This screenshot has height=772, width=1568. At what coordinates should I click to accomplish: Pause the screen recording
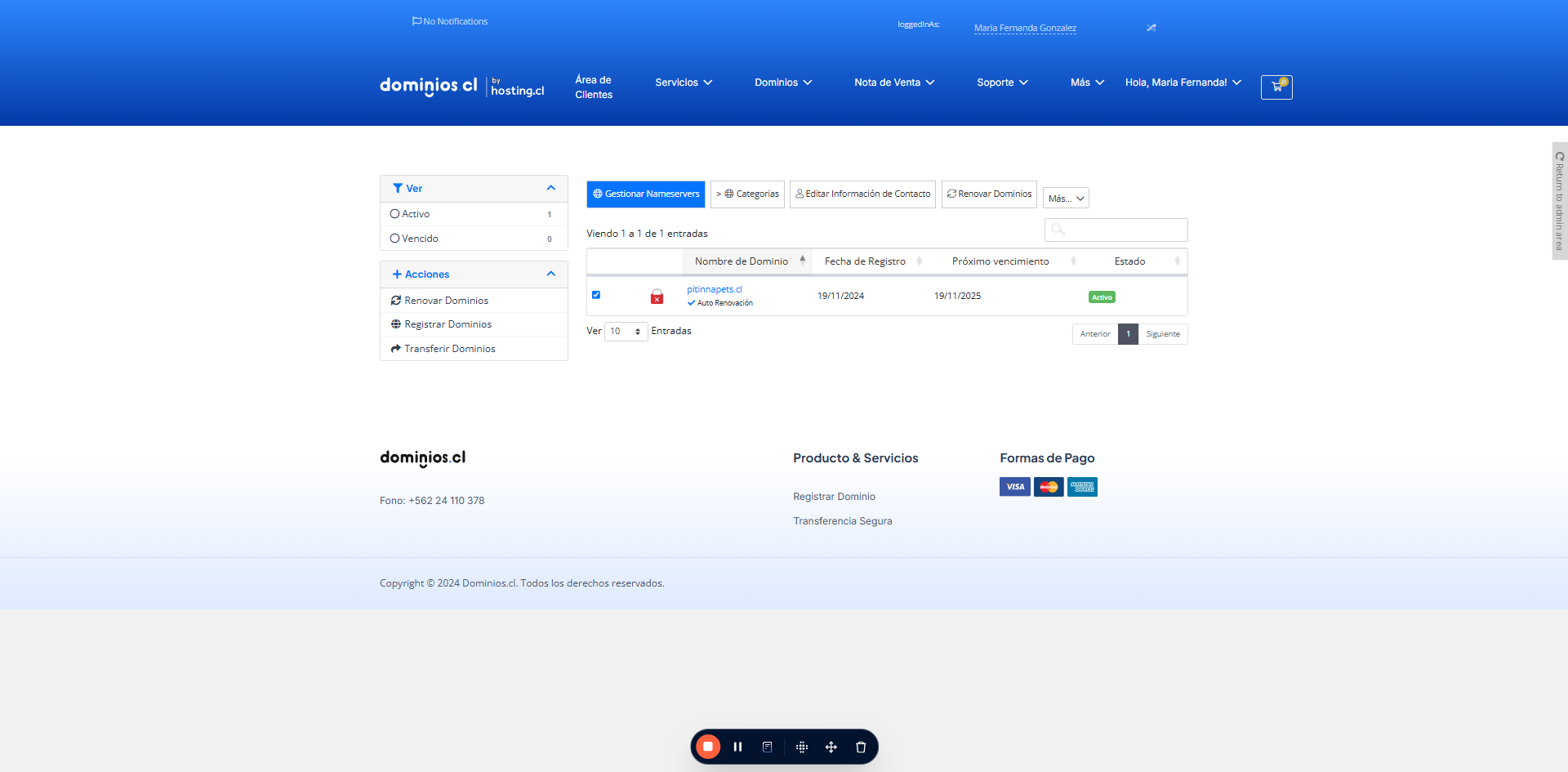click(737, 747)
